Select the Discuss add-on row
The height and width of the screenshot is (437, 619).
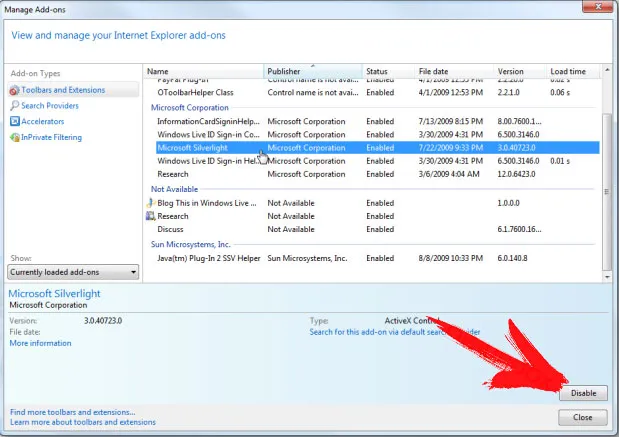[x=373, y=229]
